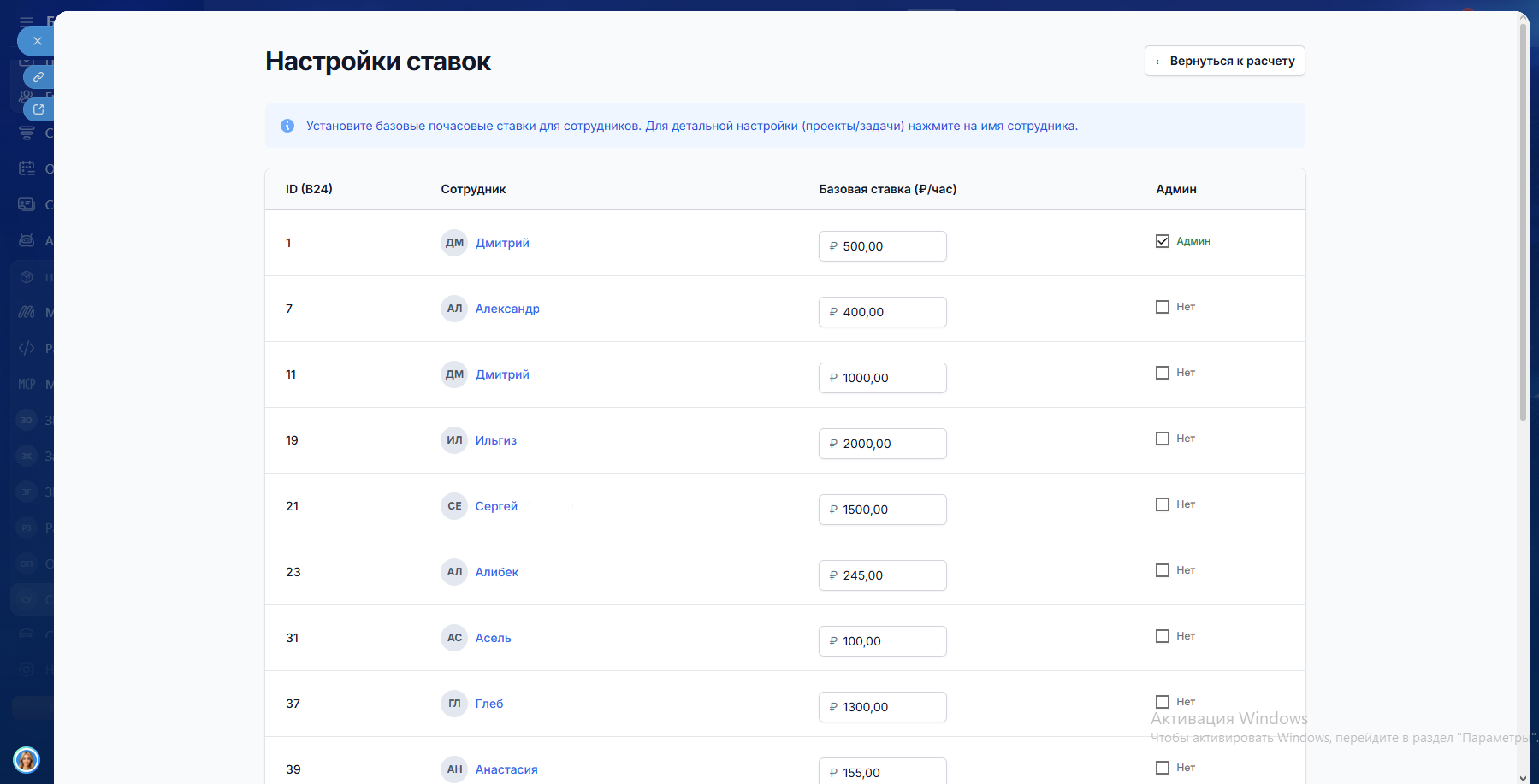Click the ЗО round icon in the sidebar

pyautogui.click(x=27, y=420)
